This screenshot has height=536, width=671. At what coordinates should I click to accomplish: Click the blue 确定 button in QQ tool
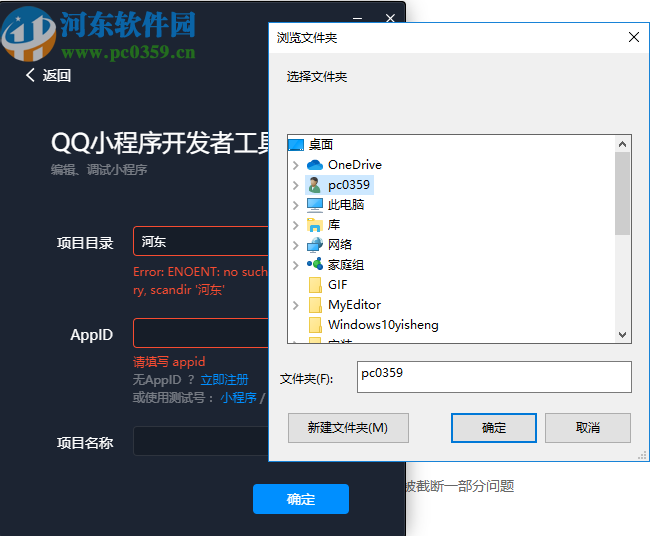(x=301, y=499)
